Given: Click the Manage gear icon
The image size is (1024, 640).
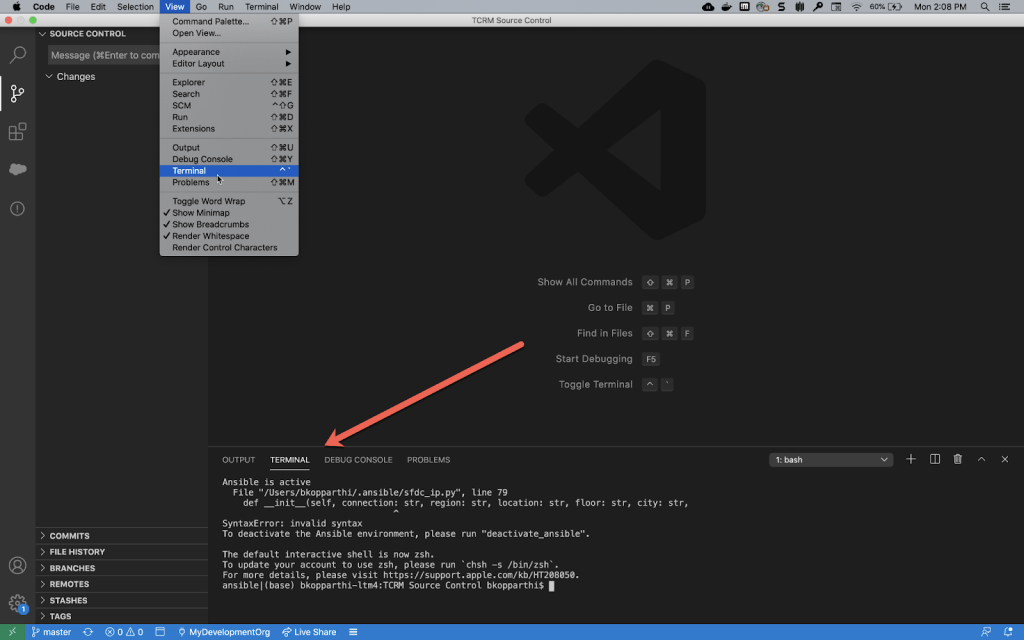Looking at the screenshot, I should [x=17, y=603].
